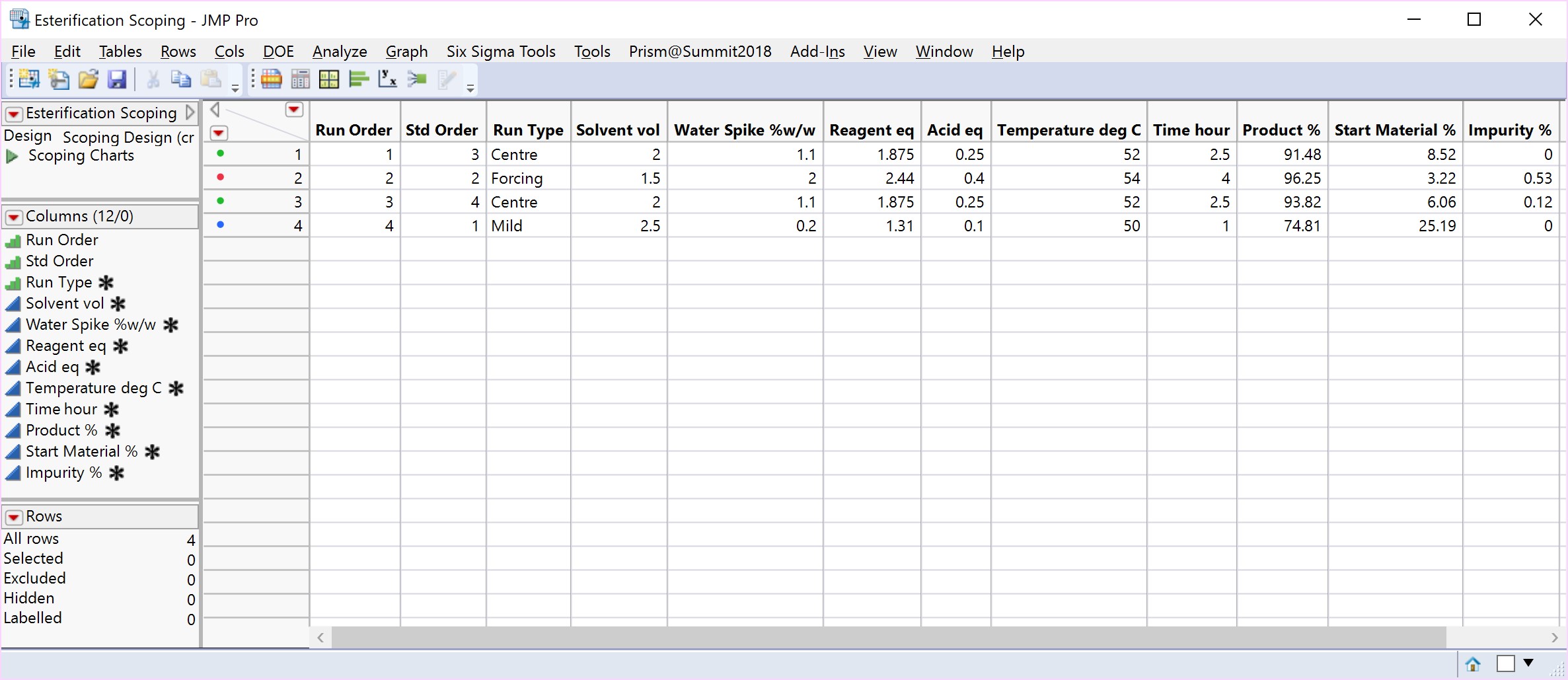Open the Analyze menu
This screenshot has height=680, width=1568.
pyautogui.click(x=340, y=52)
